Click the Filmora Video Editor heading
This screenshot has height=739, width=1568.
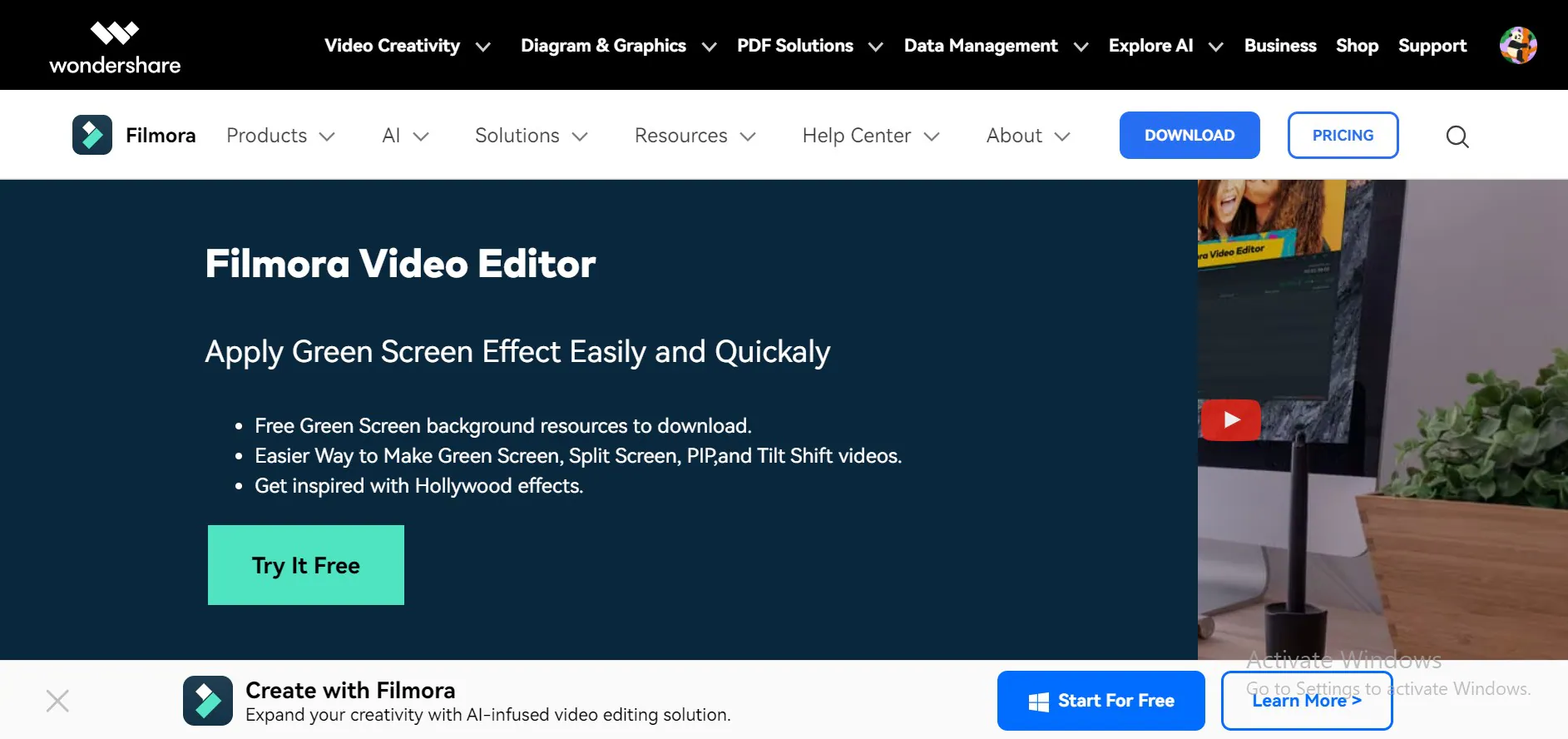[400, 264]
